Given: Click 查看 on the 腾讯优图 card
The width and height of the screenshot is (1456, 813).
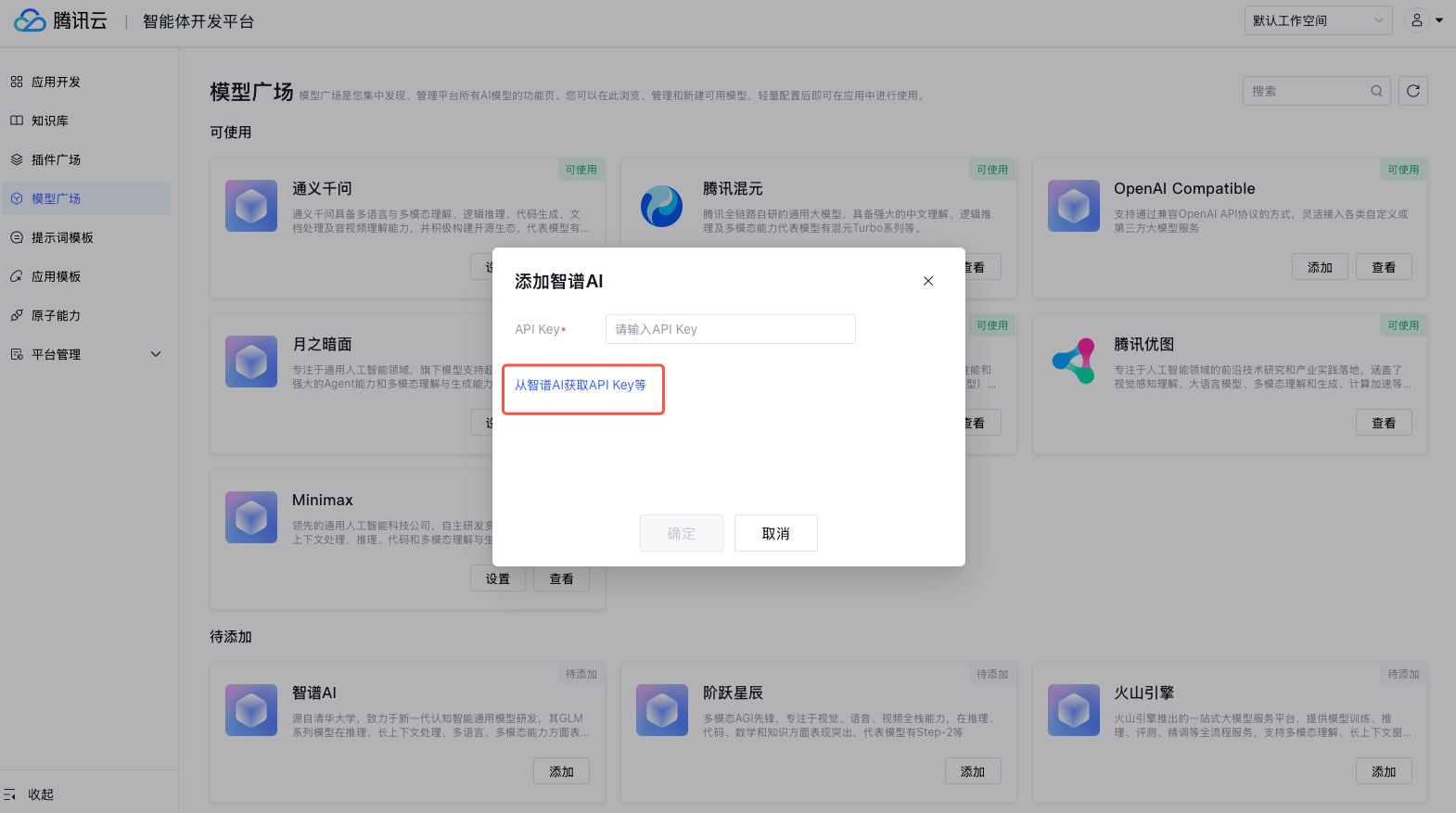Looking at the screenshot, I should [1384, 423].
